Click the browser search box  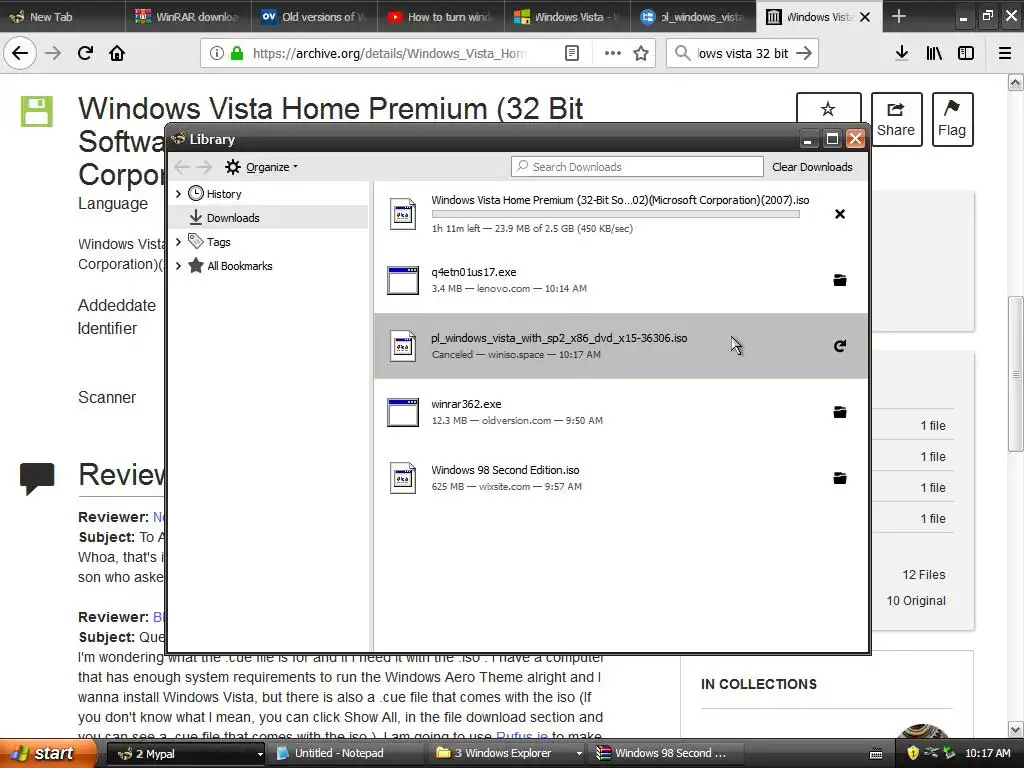click(x=742, y=53)
